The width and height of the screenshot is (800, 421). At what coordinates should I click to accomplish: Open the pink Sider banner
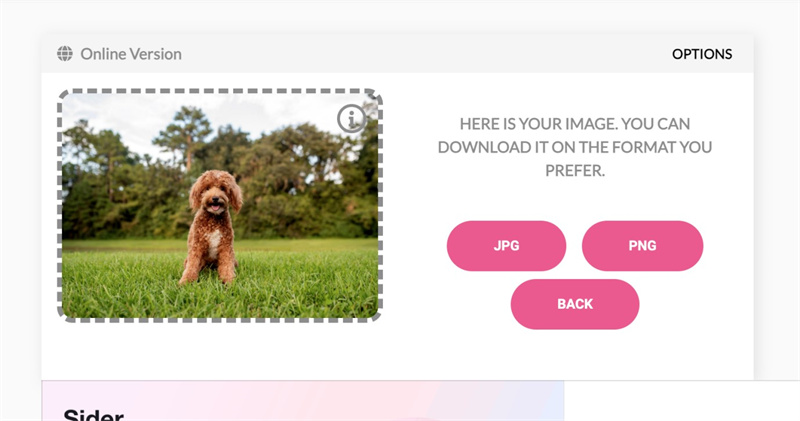click(x=303, y=401)
